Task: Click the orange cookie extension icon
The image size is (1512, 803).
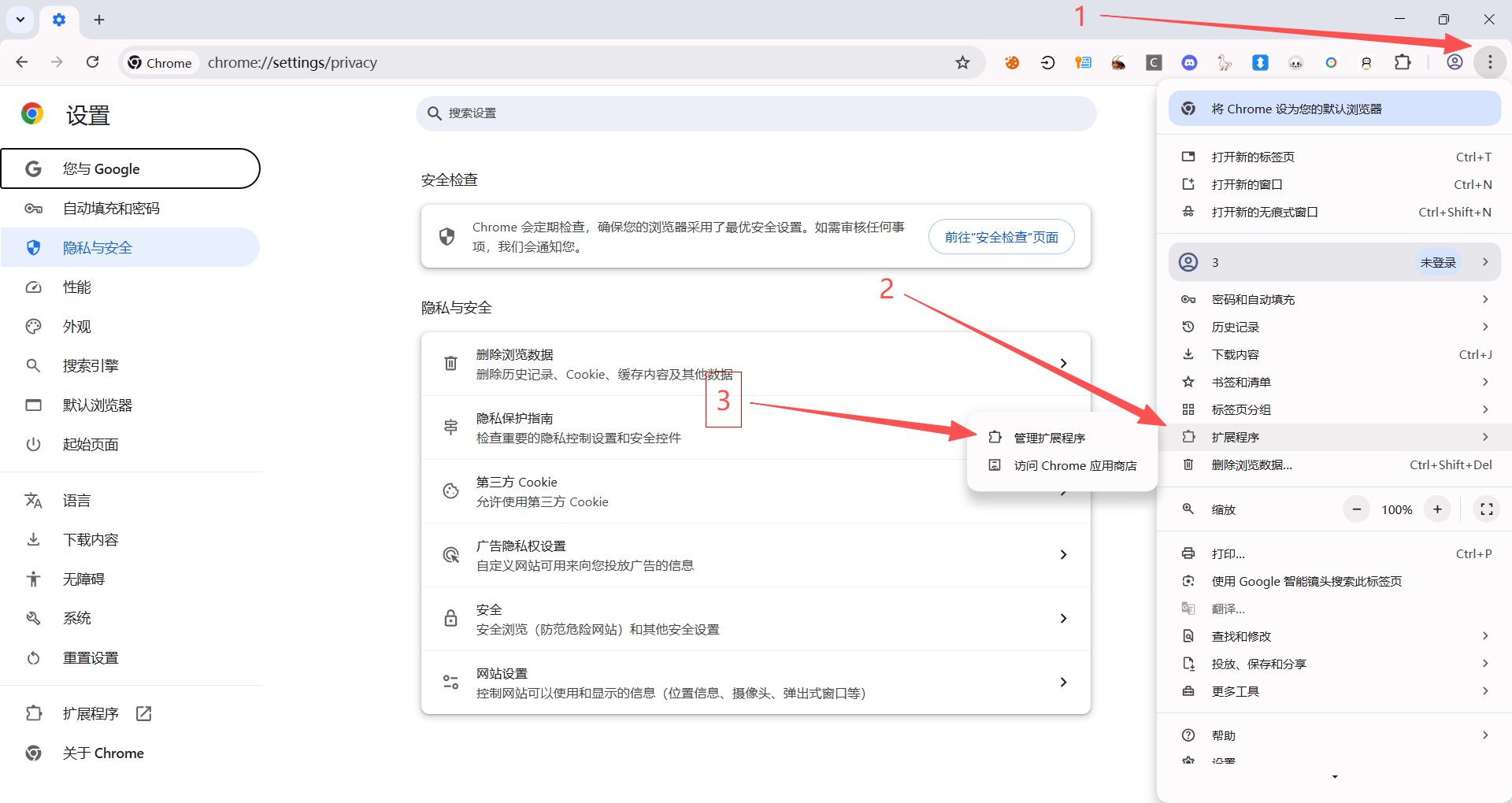Action: point(1012,62)
